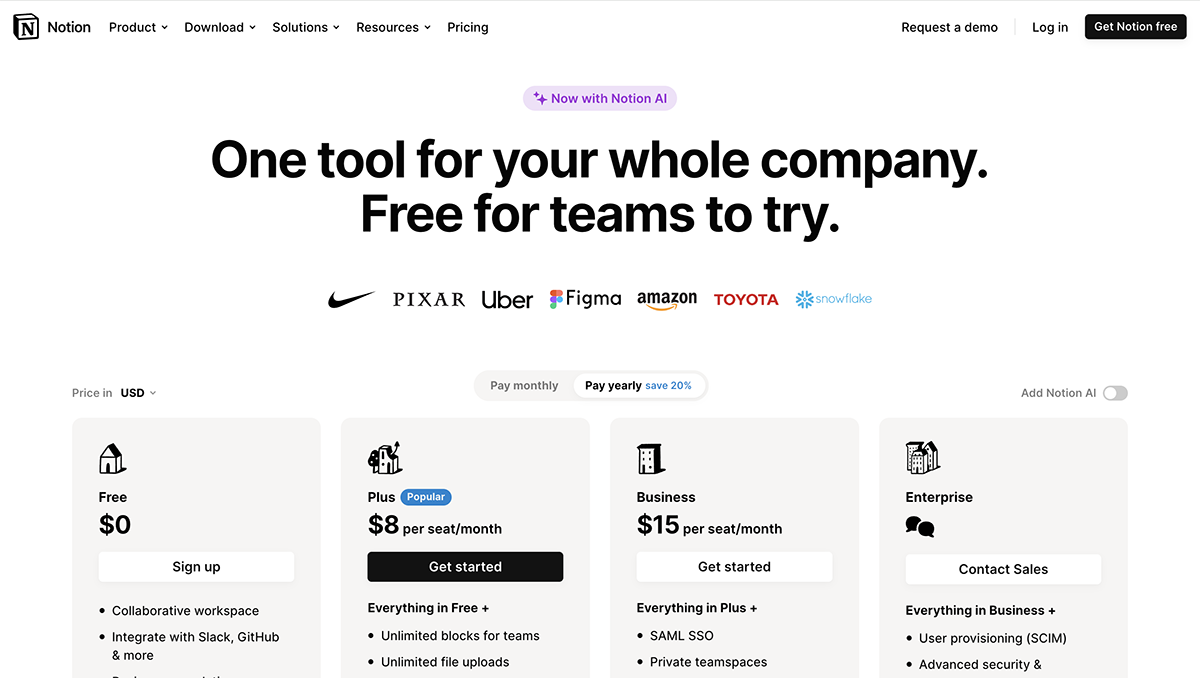Screen dimensions: 1200x678
Task: Switch billing to Pay monthly
Action: (524, 385)
